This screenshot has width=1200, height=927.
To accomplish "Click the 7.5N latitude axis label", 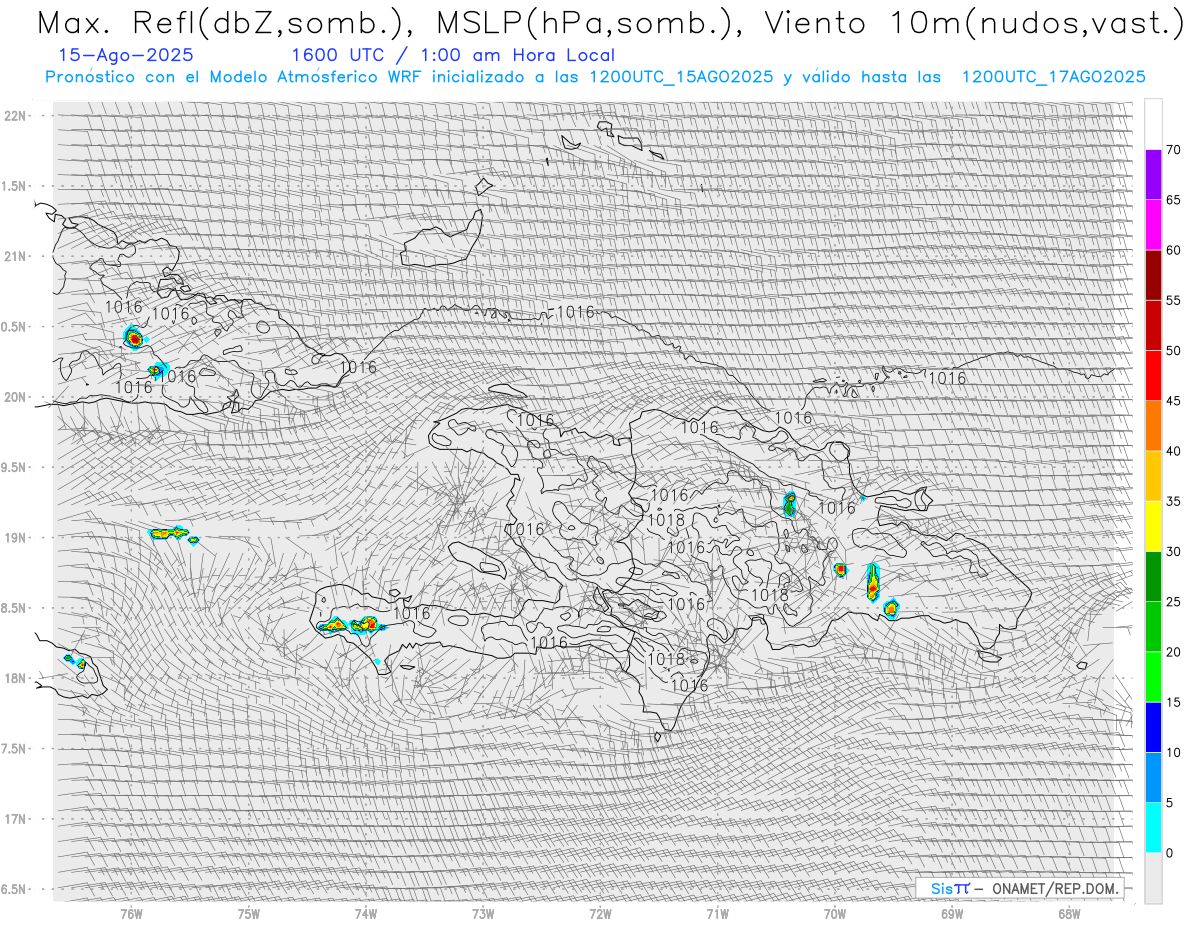I will [14, 748].
